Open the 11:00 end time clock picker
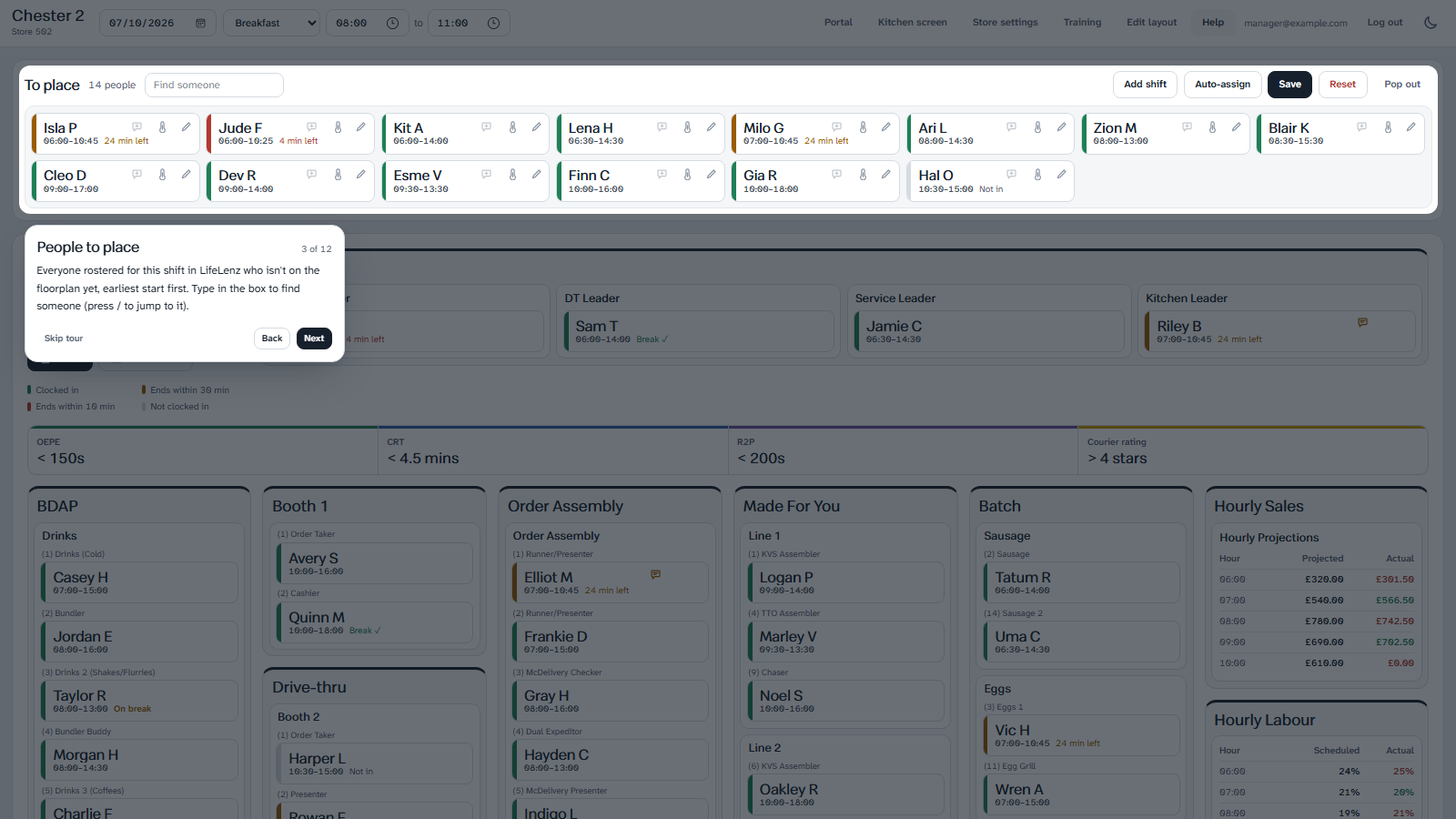This screenshot has height=819, width=1456. click(x=493, y=23)
